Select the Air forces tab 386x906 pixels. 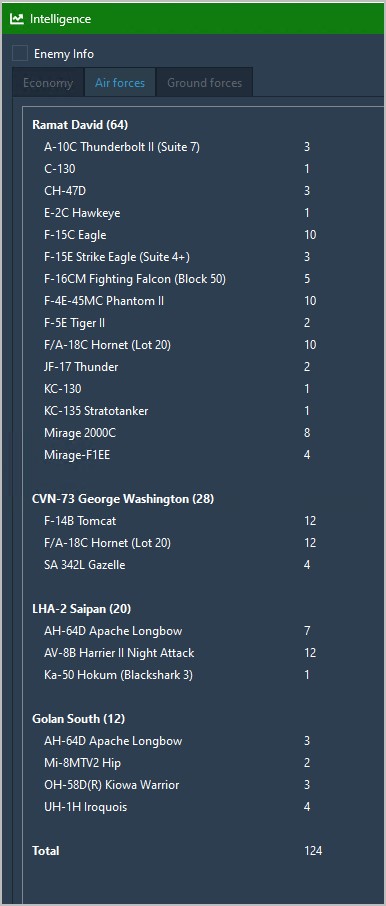pos(120,83)
